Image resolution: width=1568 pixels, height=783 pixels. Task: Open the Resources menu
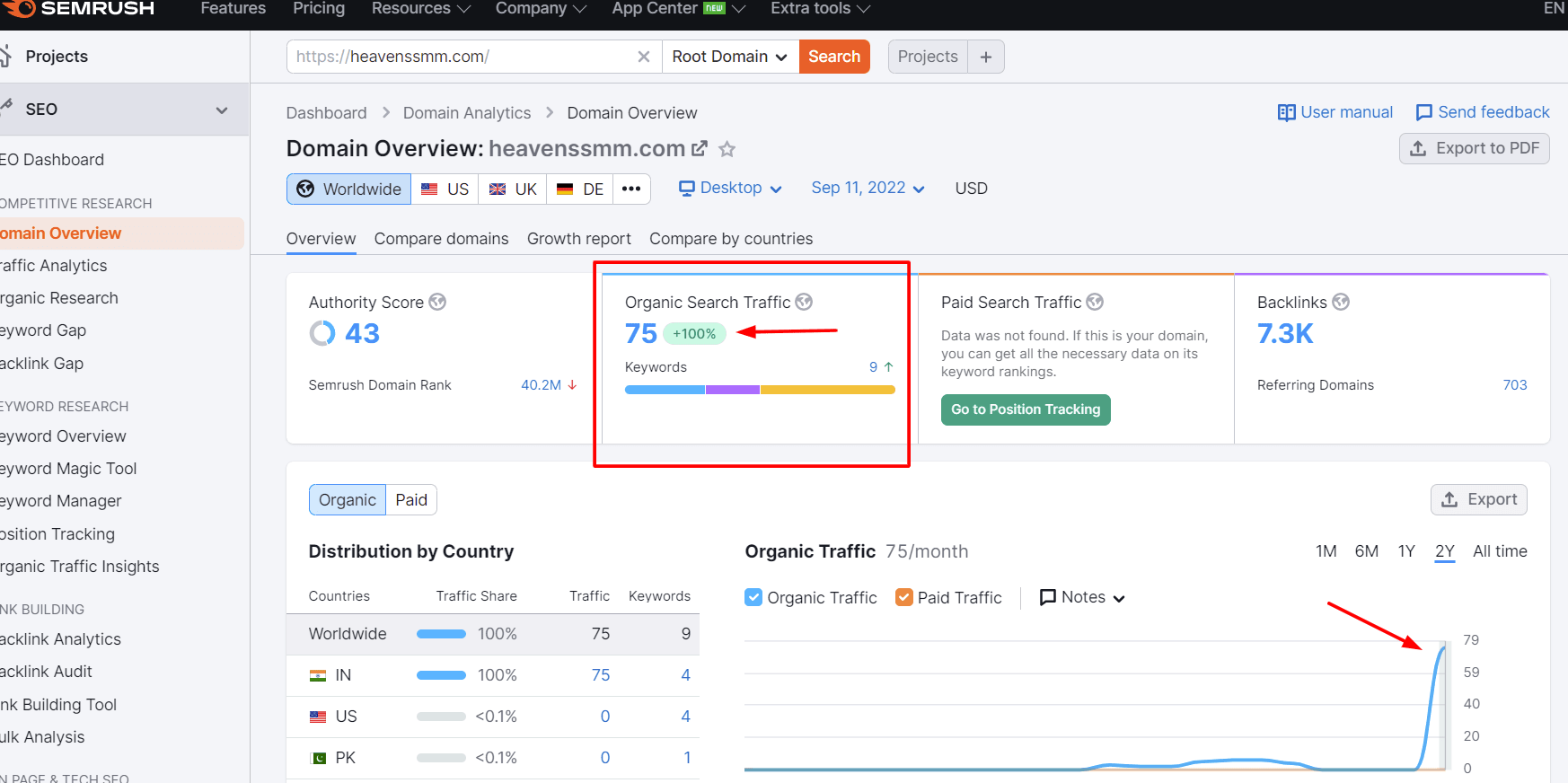(x=421, y=8)
